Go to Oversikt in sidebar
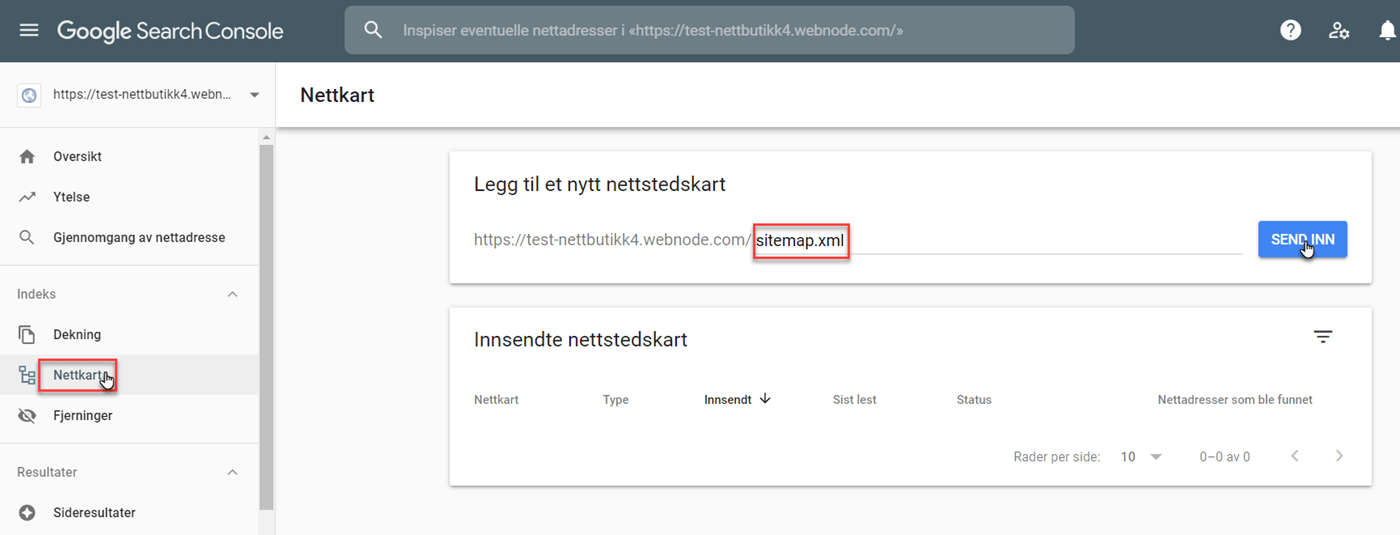This screenshot has height=535, width=1400. pos(77,157)
